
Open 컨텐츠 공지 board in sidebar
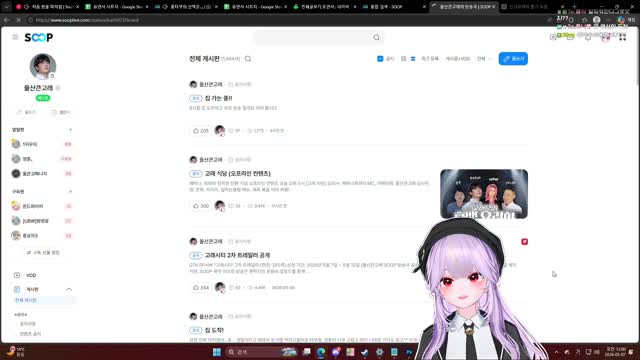31,334
